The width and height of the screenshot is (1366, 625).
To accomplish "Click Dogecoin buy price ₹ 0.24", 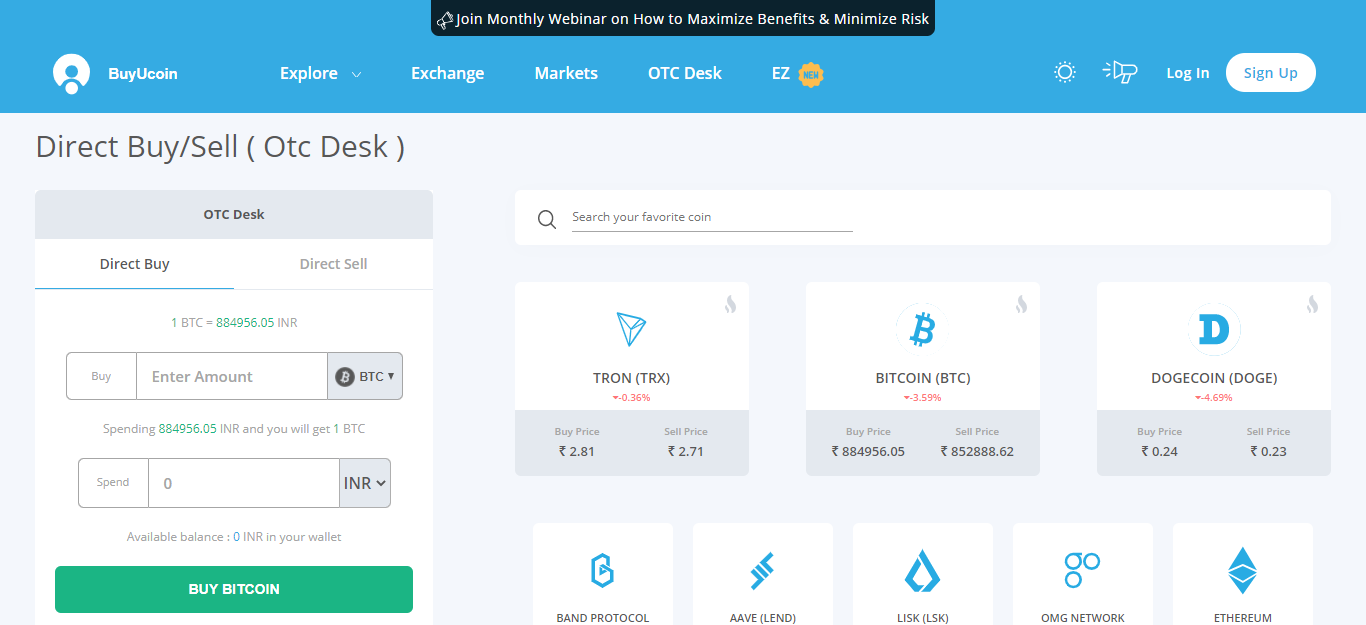I will tap(1159, 451).
